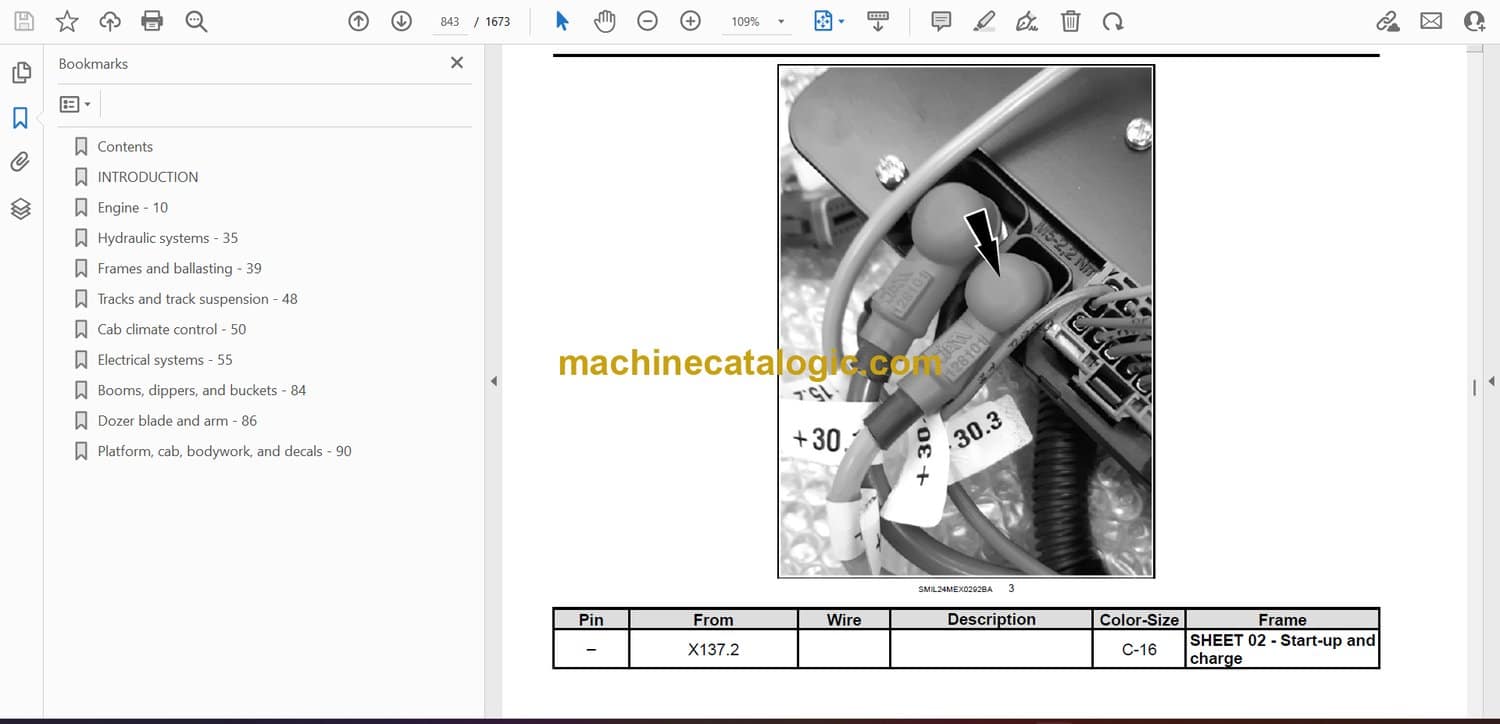Image resolution: width=1500 pixels, height=724 pixels.
Task: Open the account profile icon
Action: click(x=1474, y=21)
